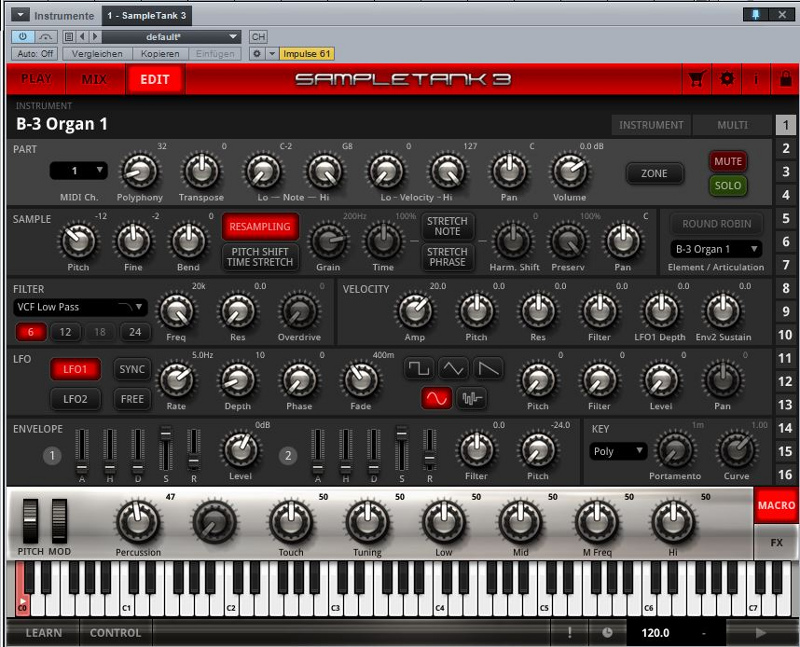Viewport: 800px width, 647px height.
Task: Switch to MULTI view tab
Action: tap(732, 125)
